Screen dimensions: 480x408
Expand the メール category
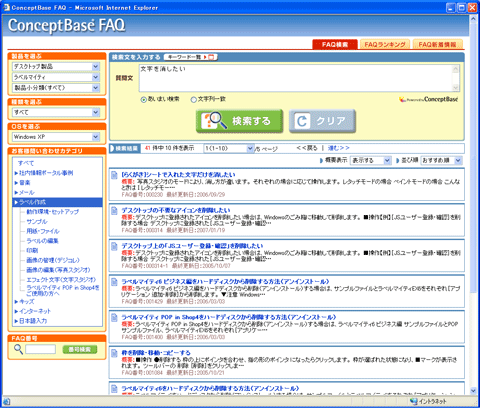coord(16,192)
